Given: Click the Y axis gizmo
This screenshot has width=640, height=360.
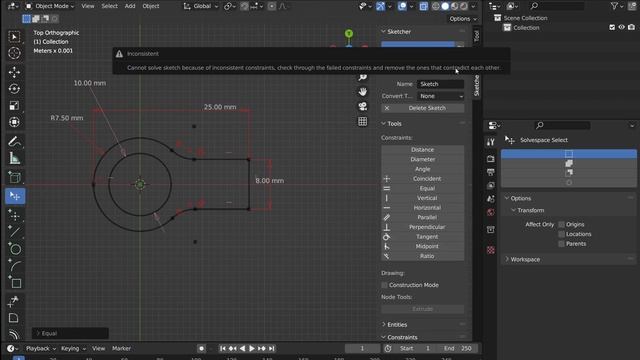Looking at the screenshot, I should tap(349, 33).
